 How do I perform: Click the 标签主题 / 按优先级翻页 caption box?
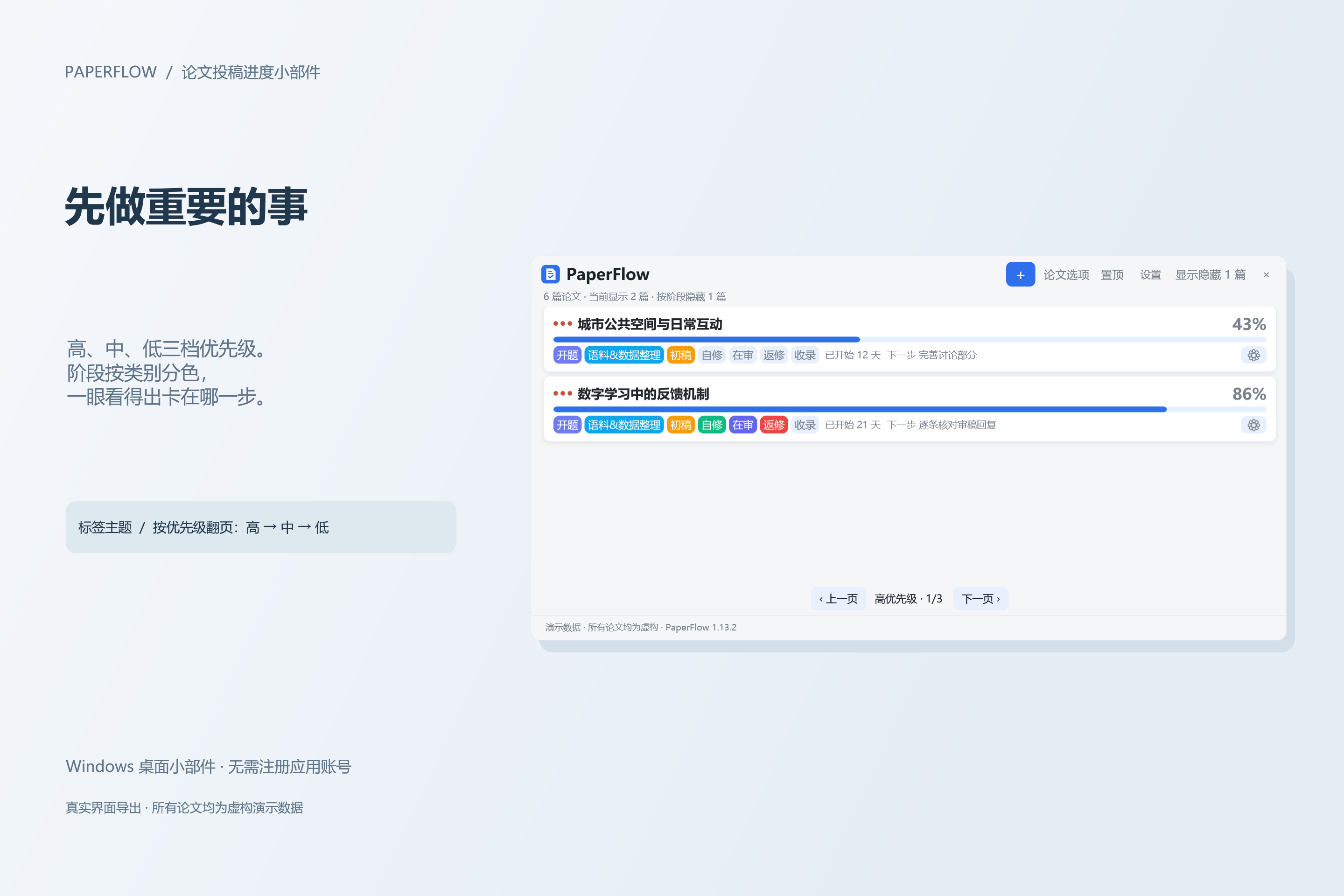click(260, 527)
